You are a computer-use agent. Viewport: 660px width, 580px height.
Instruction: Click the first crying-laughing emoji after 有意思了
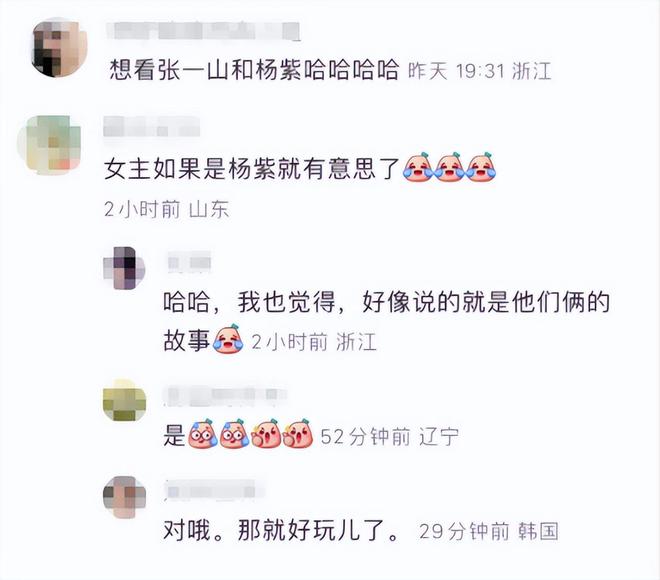(418, 167)
